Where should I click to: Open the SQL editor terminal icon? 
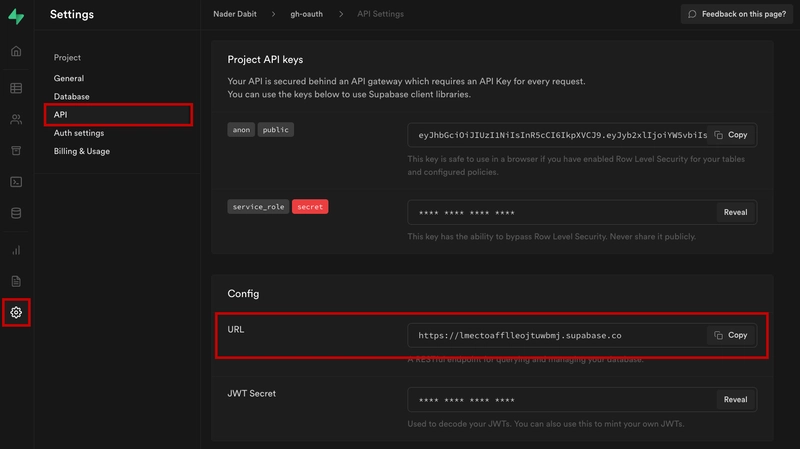click(16, 182)
